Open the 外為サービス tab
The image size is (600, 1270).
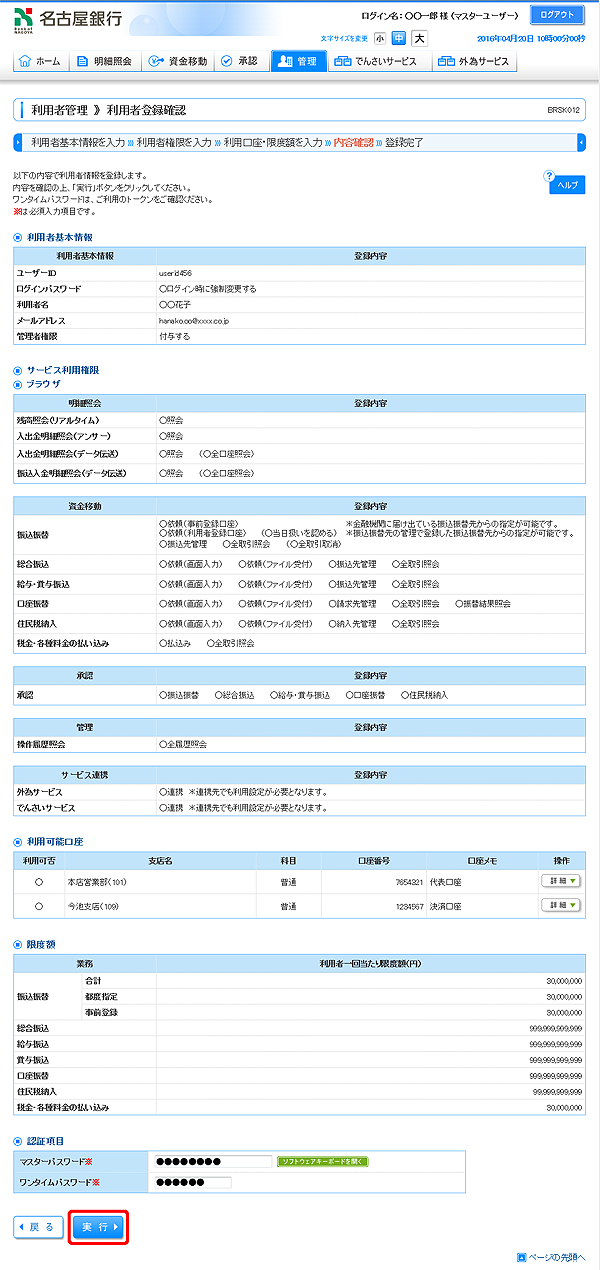click(473, 61)
